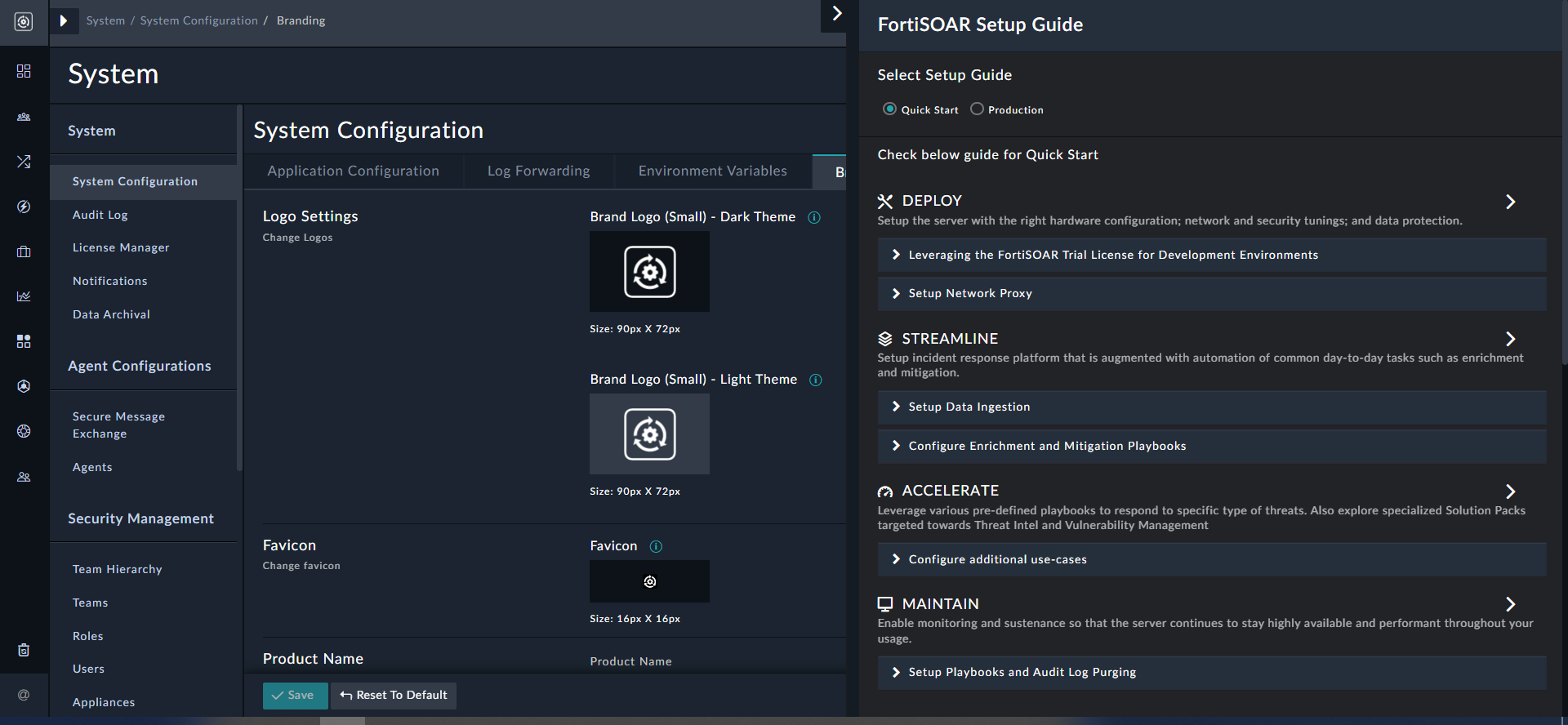Open Roles in left menu
1568x725 pixels.
pyautogui.click(x=88, y=636)
